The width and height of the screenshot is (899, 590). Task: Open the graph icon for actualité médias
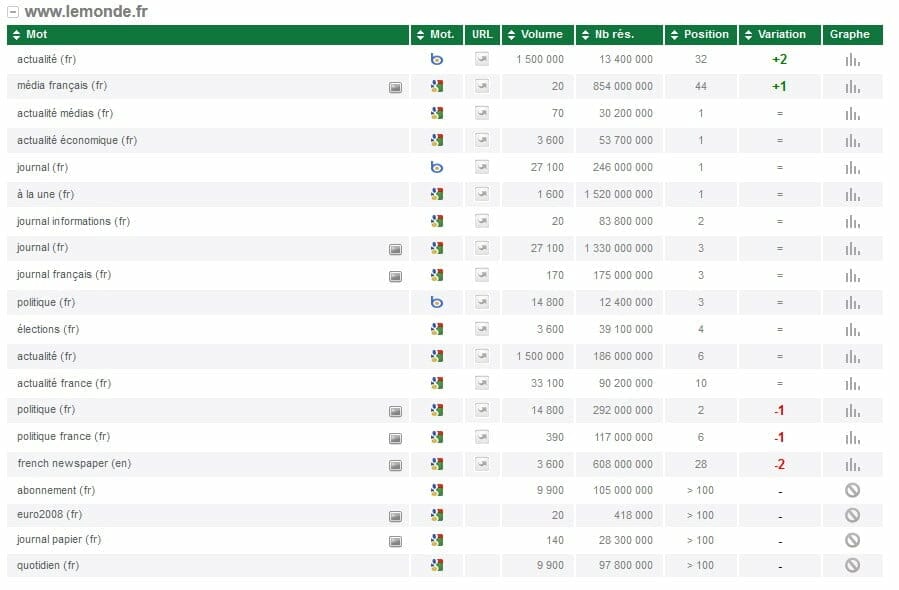[852, 114]
